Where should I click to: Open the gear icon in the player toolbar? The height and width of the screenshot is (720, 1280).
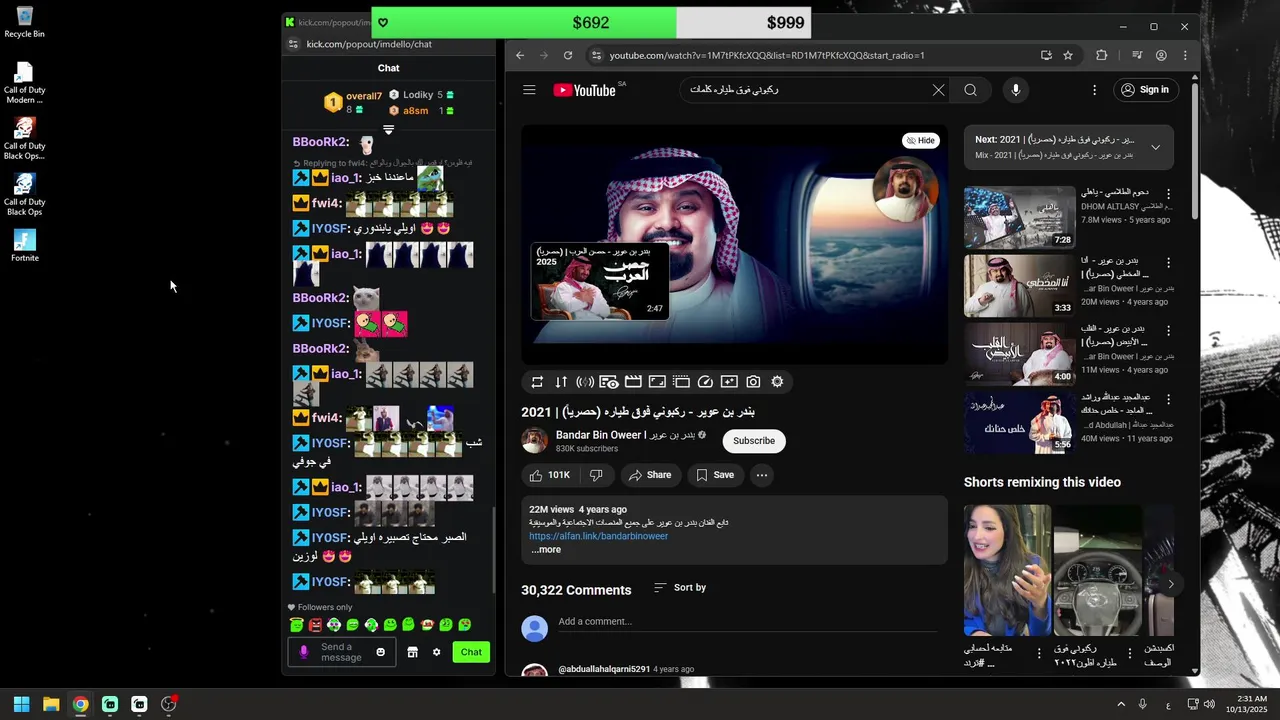coord(777,382)
